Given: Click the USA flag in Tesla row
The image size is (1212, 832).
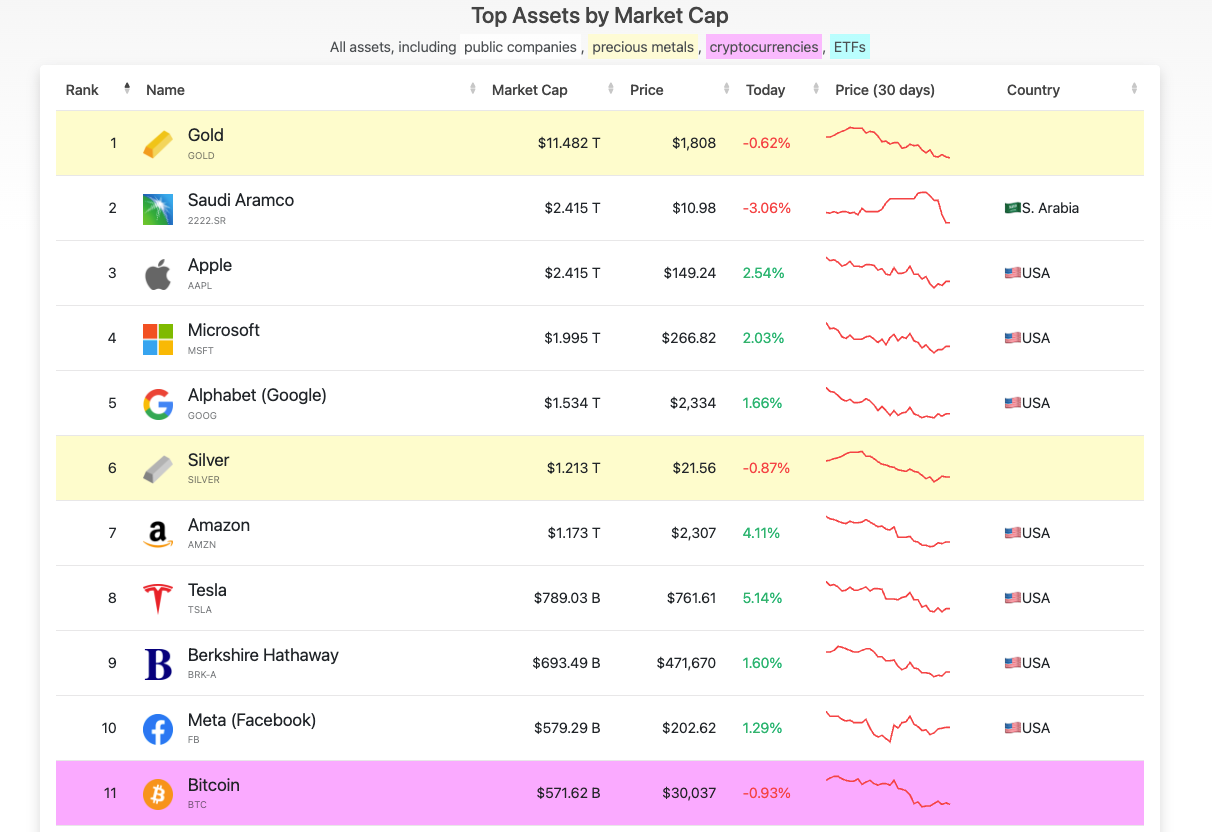Looking at the screenshot, I should tap(1012, 598).
